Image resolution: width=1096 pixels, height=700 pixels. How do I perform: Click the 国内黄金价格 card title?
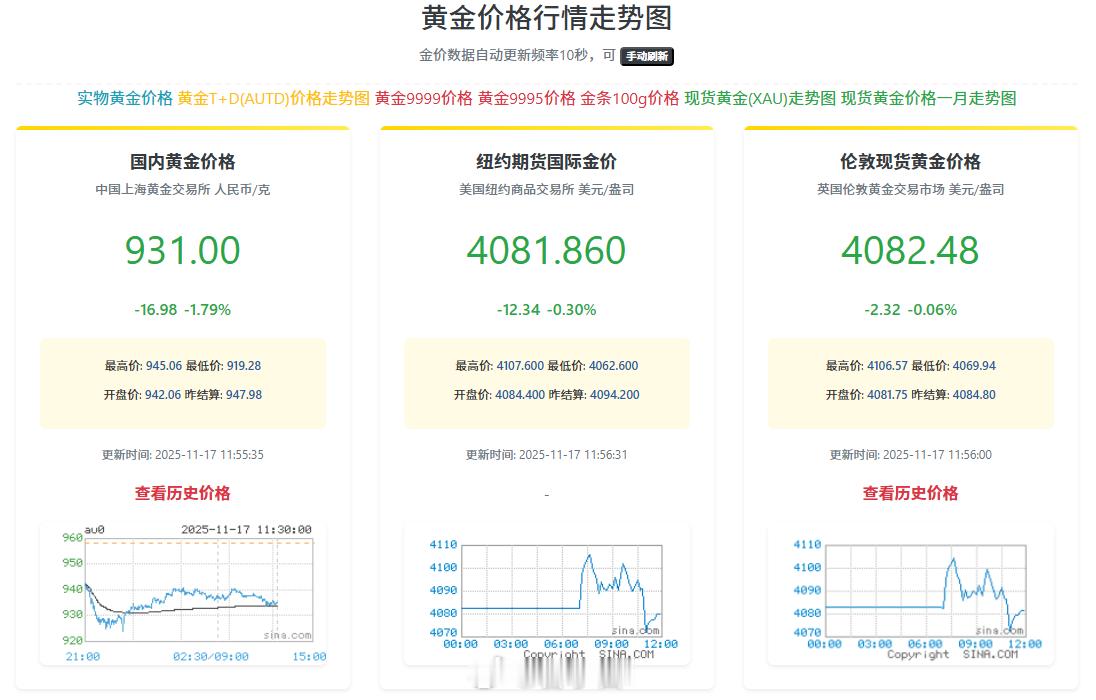click(x=183, y=161)
